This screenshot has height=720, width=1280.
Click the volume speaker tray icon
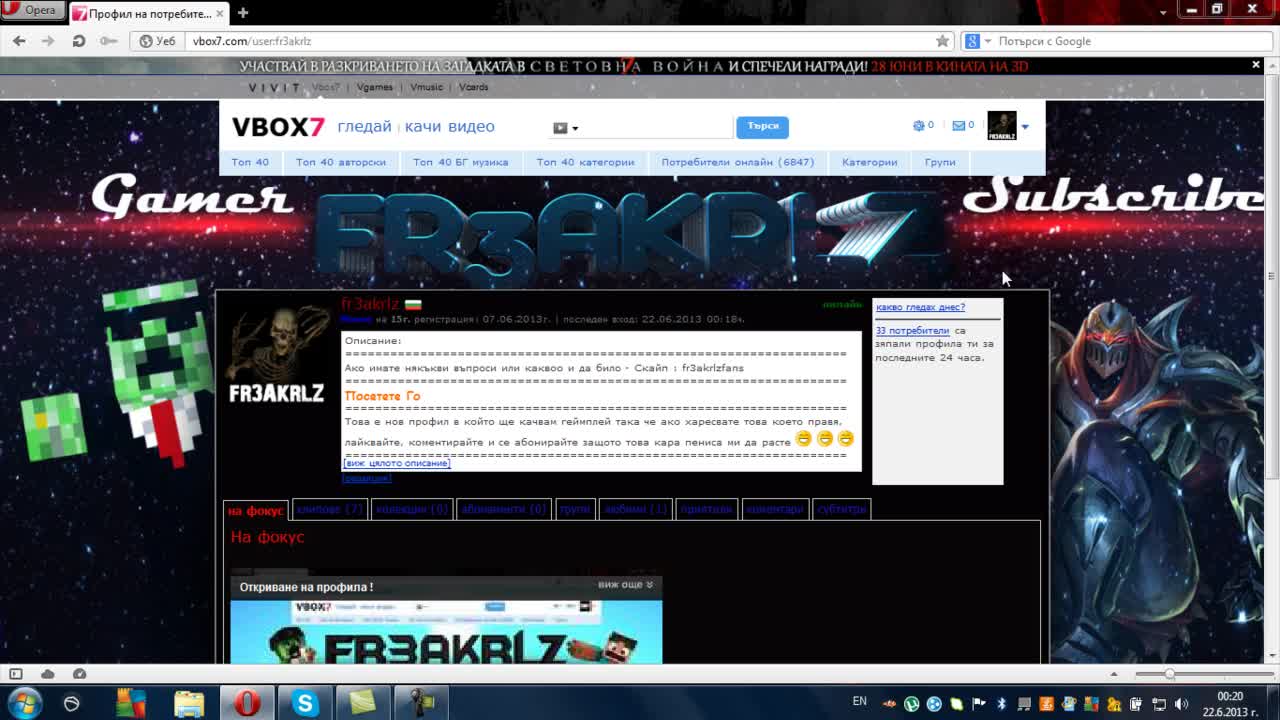click(x=1181, y=704)
